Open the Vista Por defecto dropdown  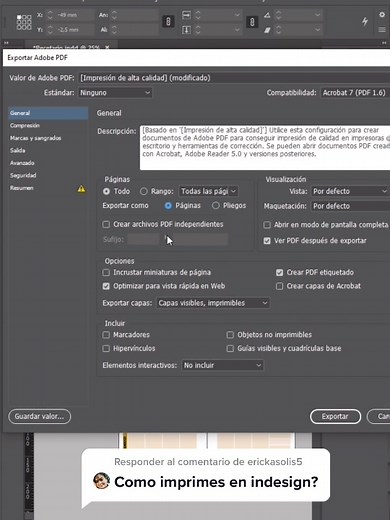coord(350,191)
